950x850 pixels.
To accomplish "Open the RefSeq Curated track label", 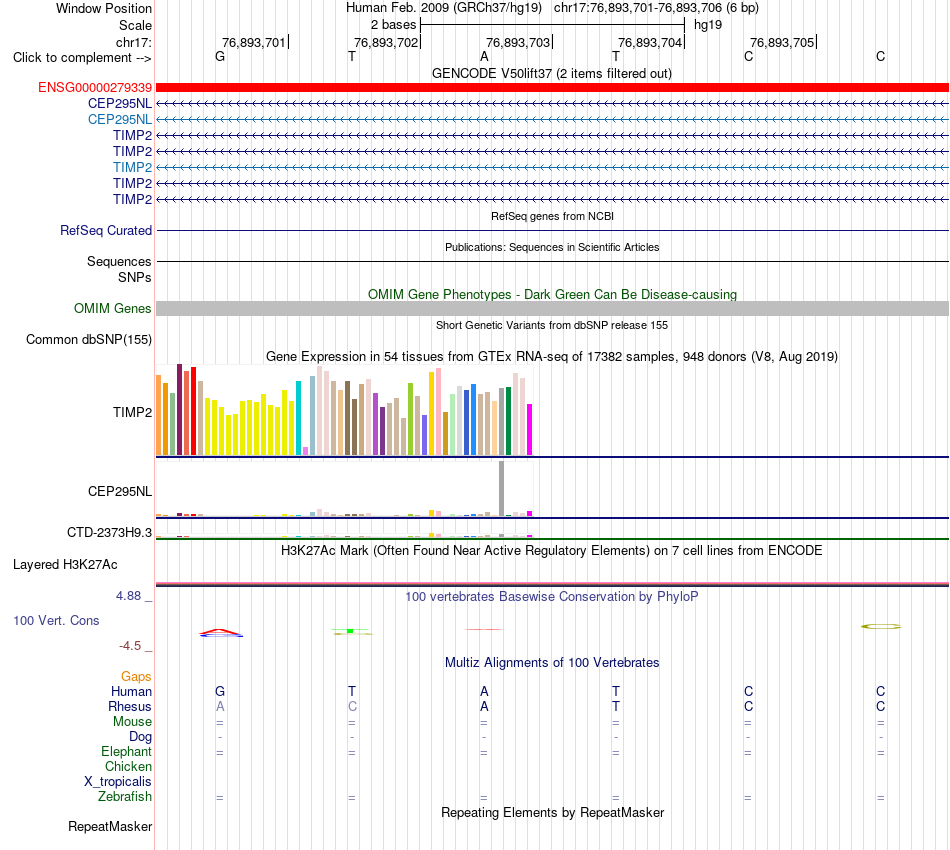I will pyautogui.click(x=106, y=230).
